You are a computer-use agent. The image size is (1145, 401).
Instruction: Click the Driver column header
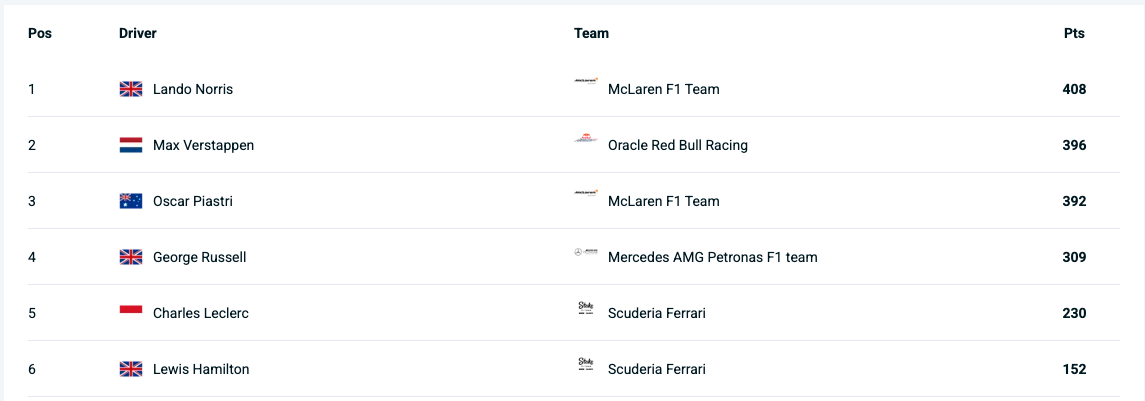(138, 33)
